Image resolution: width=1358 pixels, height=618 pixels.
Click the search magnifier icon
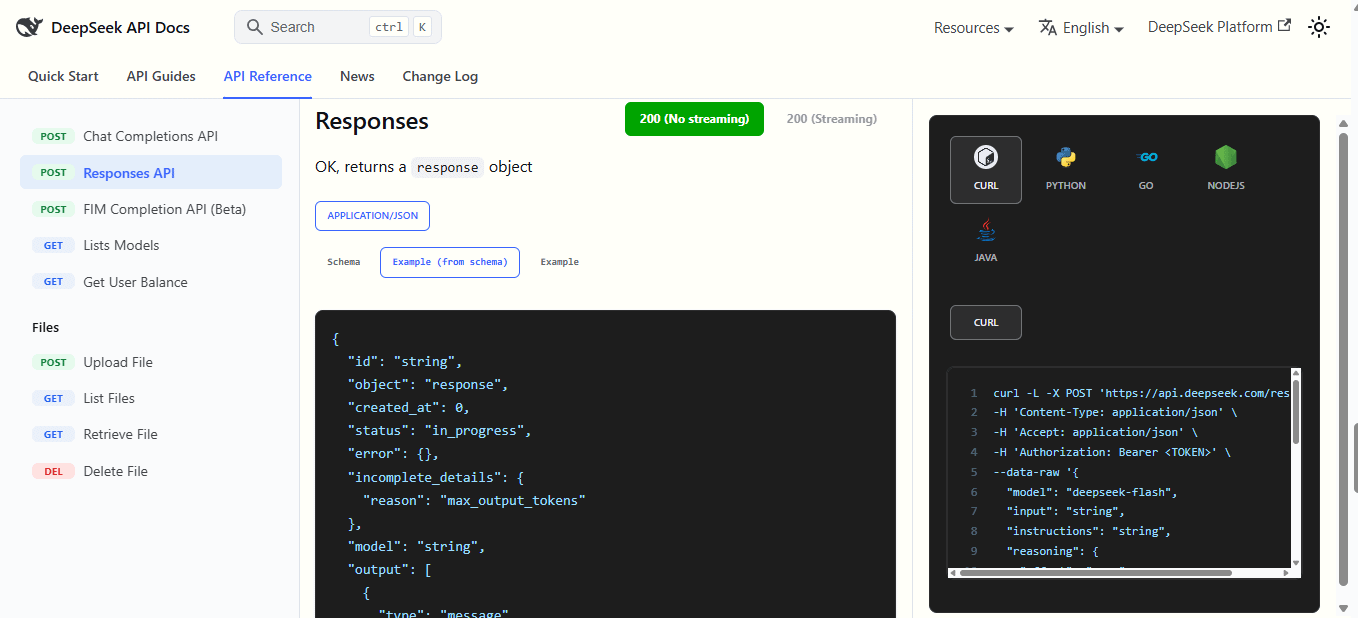pyautogui.click(x=255, y=27)
